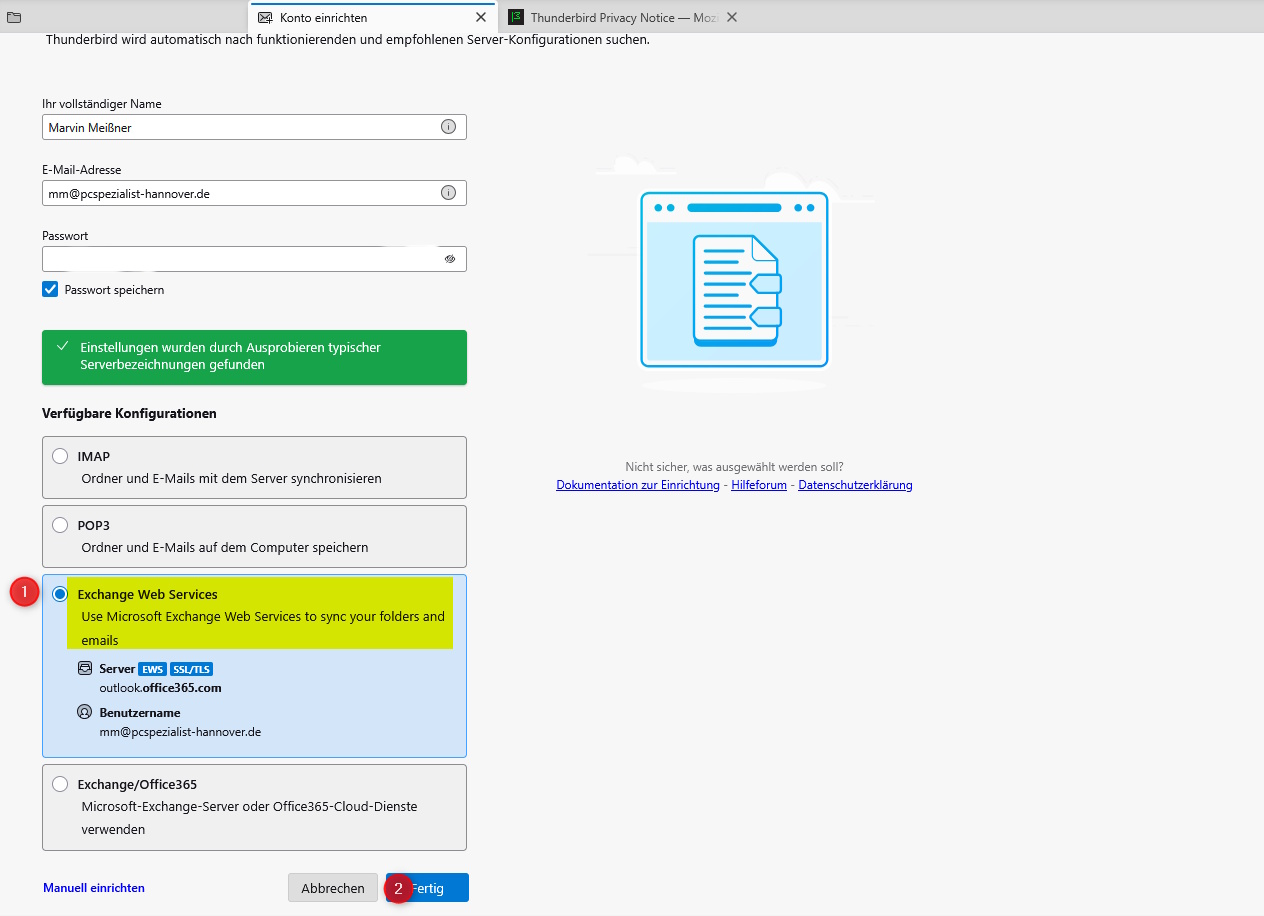Click the Benutzername user icon
Image resolution: width=1264 pixels, height=916 pixels.
point(85,713)
